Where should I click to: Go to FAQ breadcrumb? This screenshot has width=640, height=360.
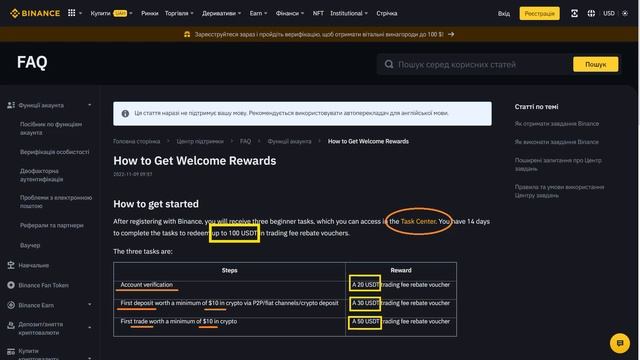tap(245, 141)
